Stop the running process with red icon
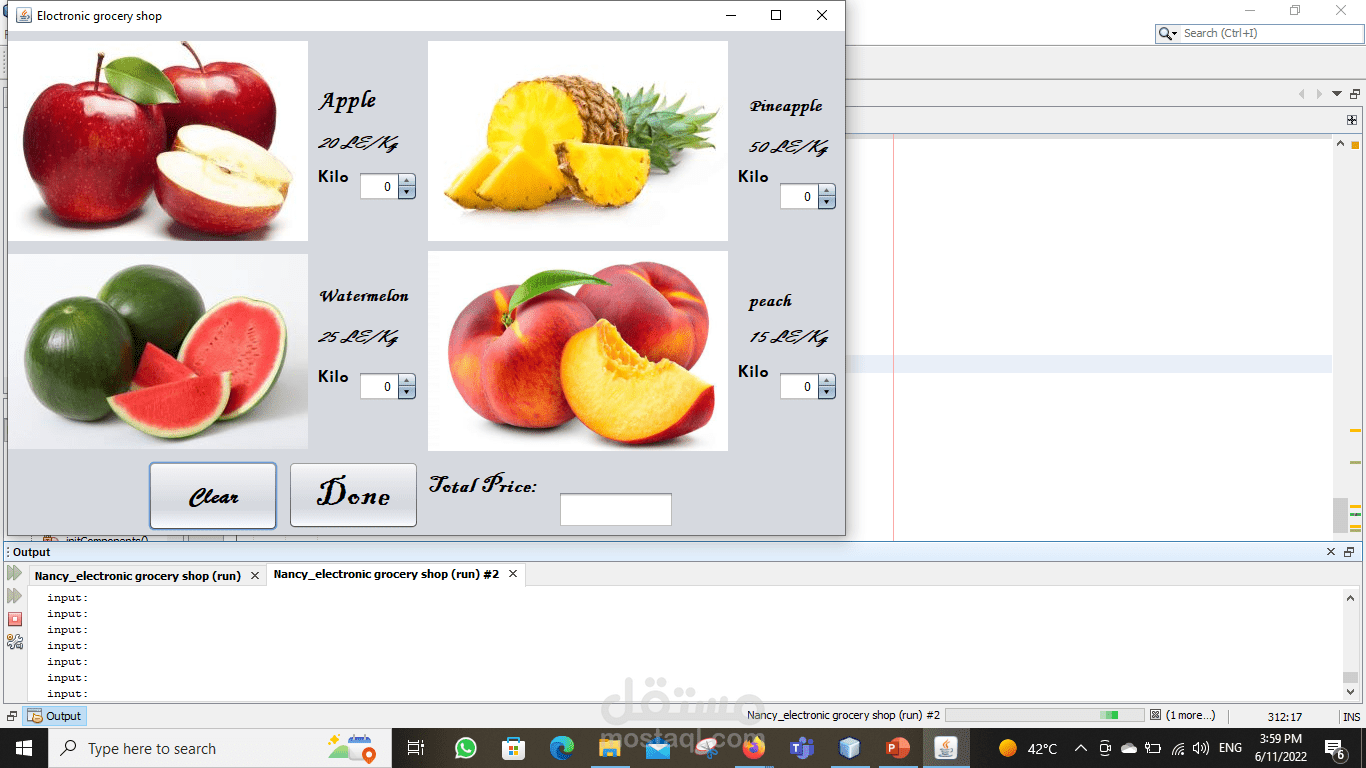The width and height of the screenshot is (1366, 768). (x=14, y=619)
